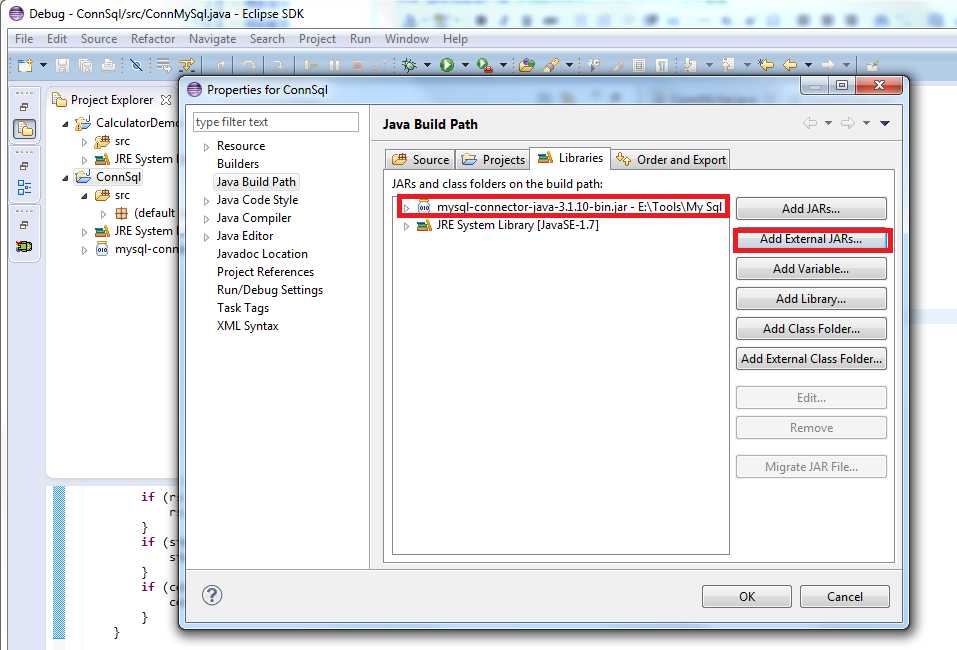Open the External Tools dropdown arrow
Viewport: 957px width, 650px height.
tap(504, 65)
